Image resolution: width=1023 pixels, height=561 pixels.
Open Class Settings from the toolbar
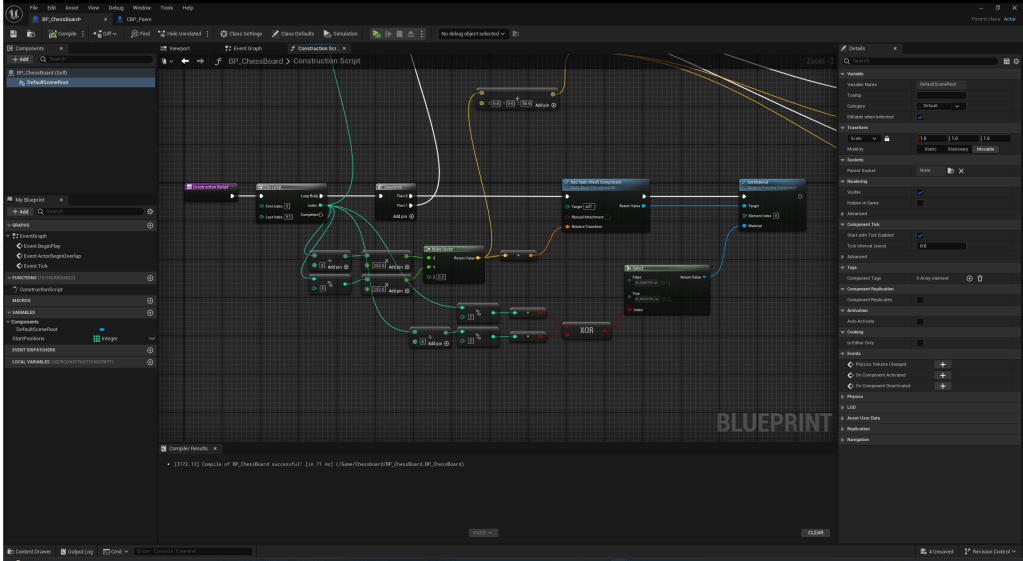(x=240, y=33)
